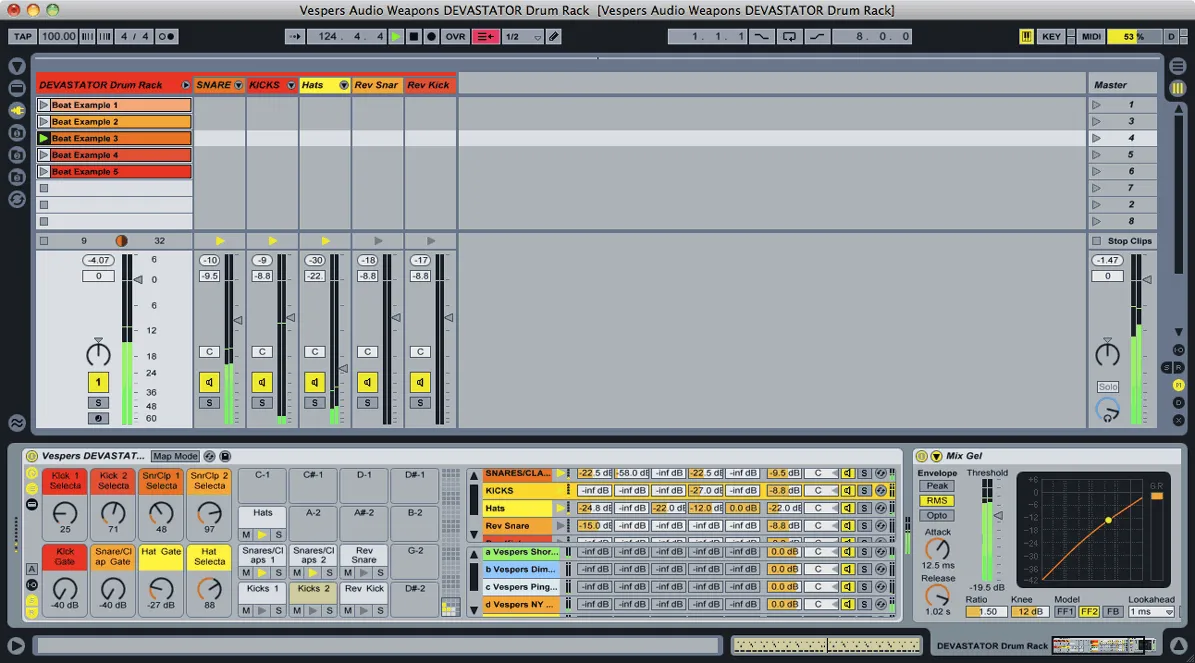Viewport: 1195px width, 663px height.
Task: Solo the DEVASTATOR Drum Rack track
Action: (x=98, y=402)
